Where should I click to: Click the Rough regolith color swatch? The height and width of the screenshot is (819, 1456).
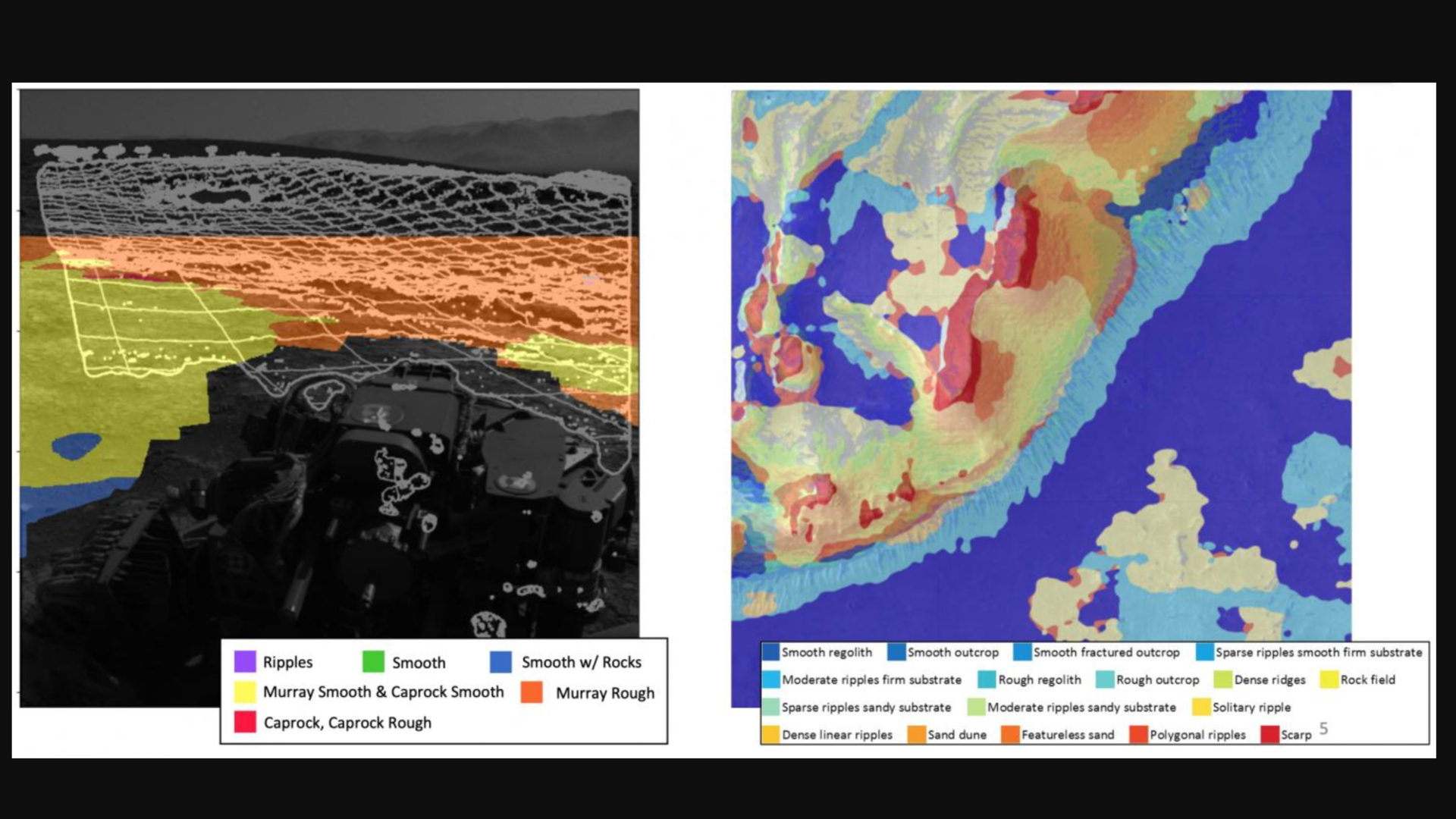point(987,679)
